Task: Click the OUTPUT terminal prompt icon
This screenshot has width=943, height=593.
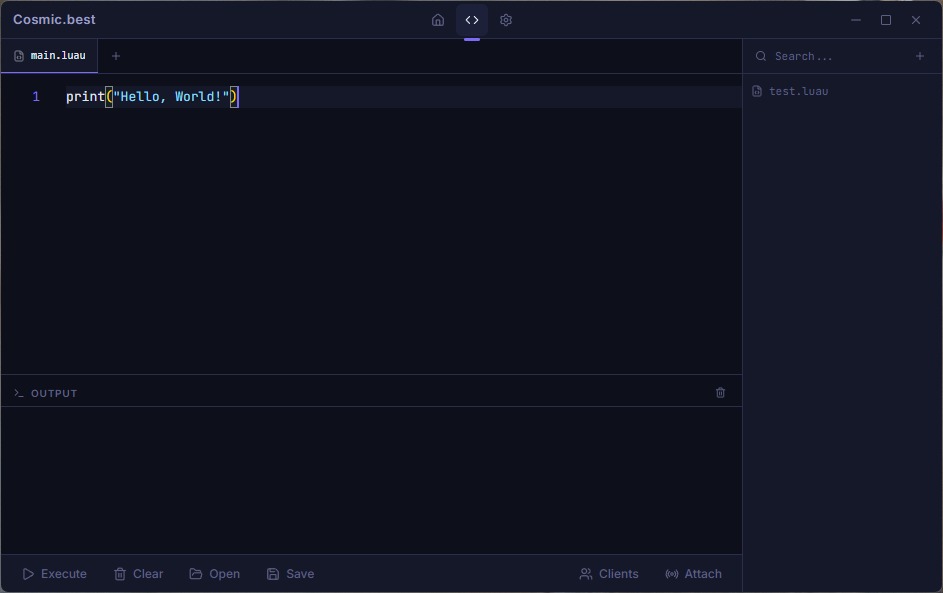Action: pos(19,393)
